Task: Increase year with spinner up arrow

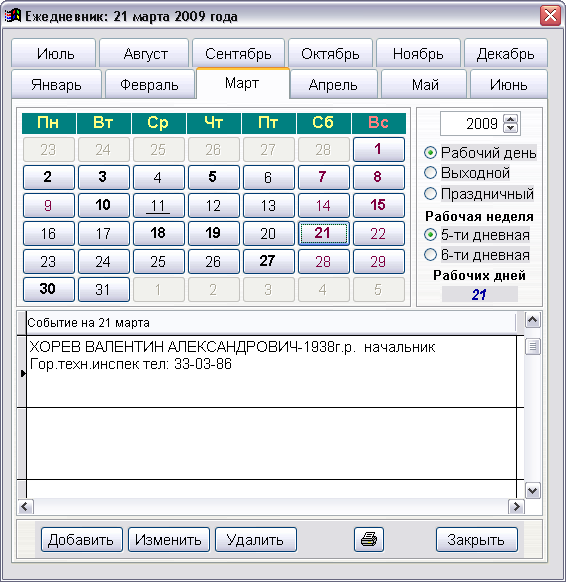Action: 511,120
